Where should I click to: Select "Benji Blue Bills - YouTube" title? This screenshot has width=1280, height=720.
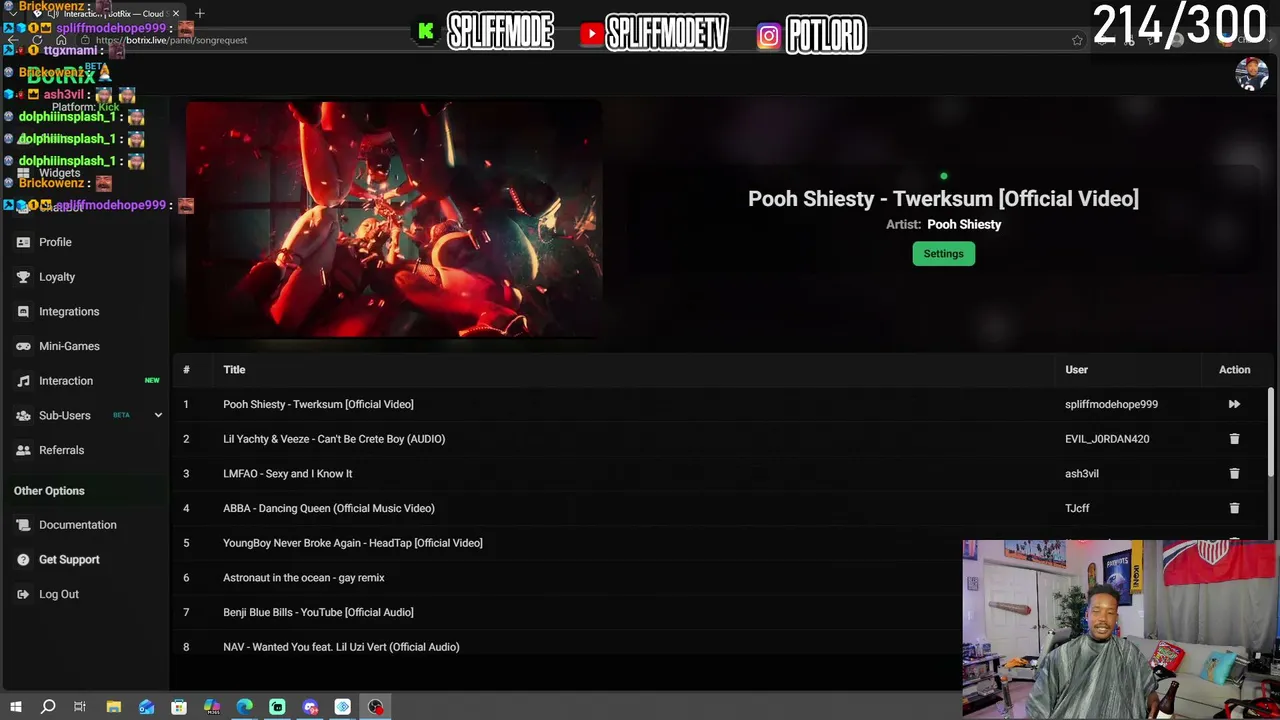[318, 612]
